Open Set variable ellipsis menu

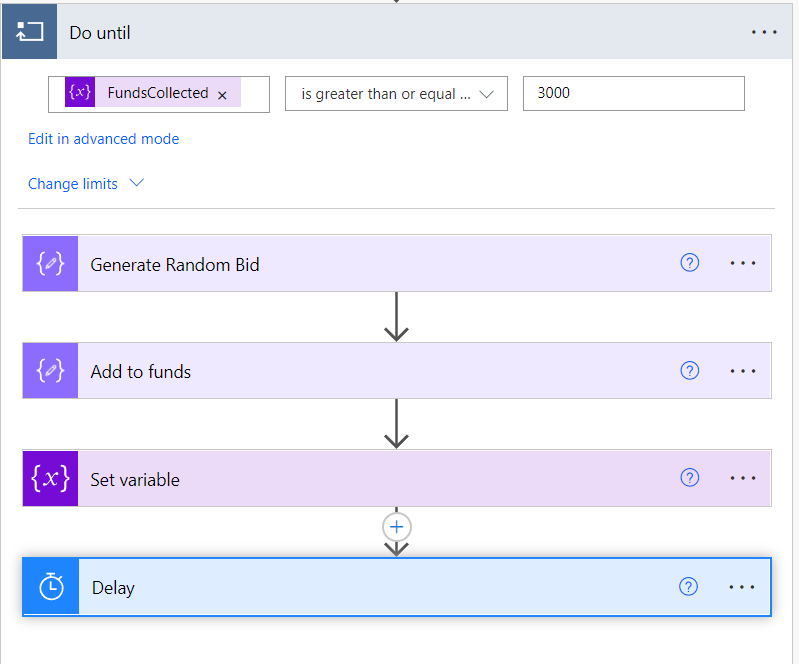click(x=743, y=478)
